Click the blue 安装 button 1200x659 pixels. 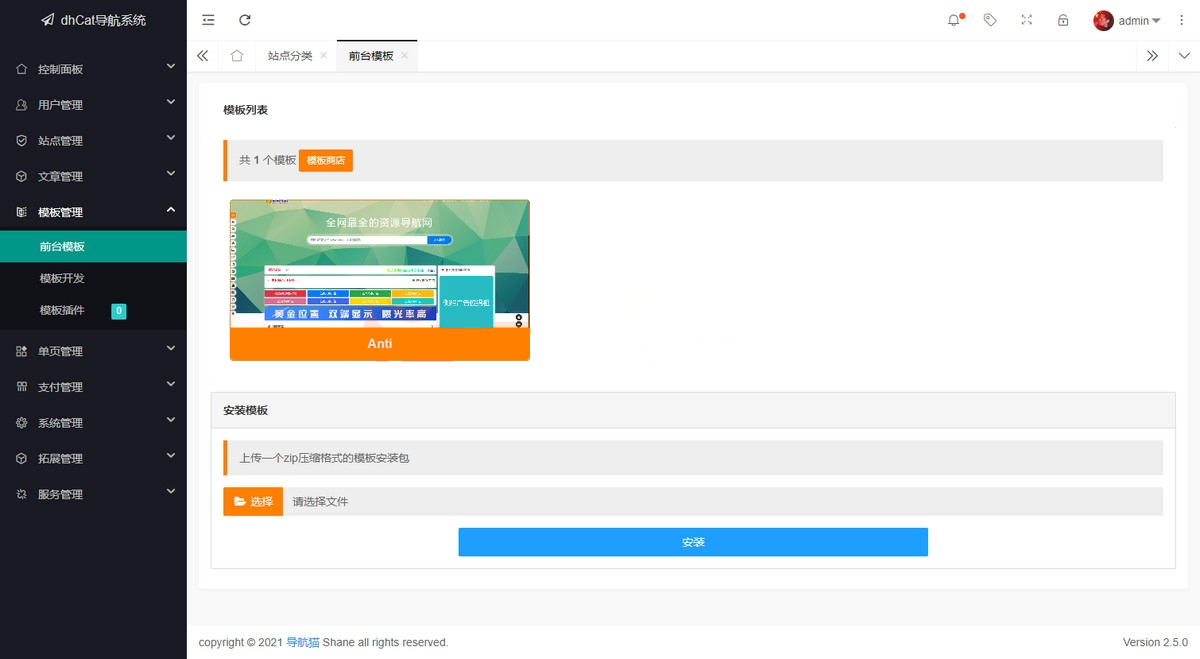[693, 542]
